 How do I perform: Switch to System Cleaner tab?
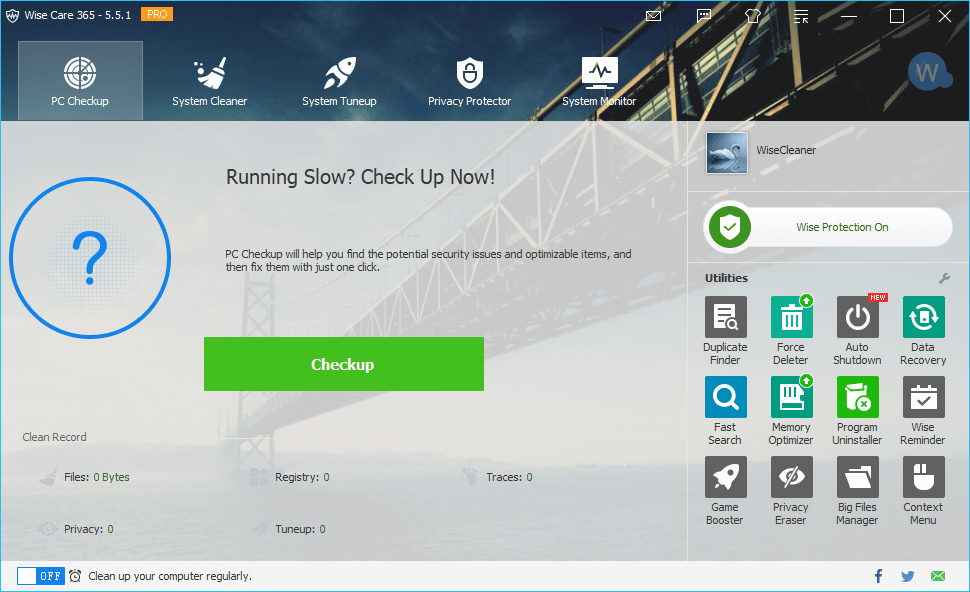[210, 80]
